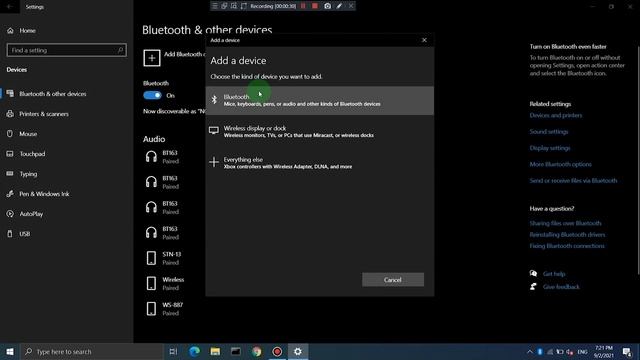Turn off the Bluetooth toggle switch
This screenshot has height=360, width=640.
click(153, 95)
